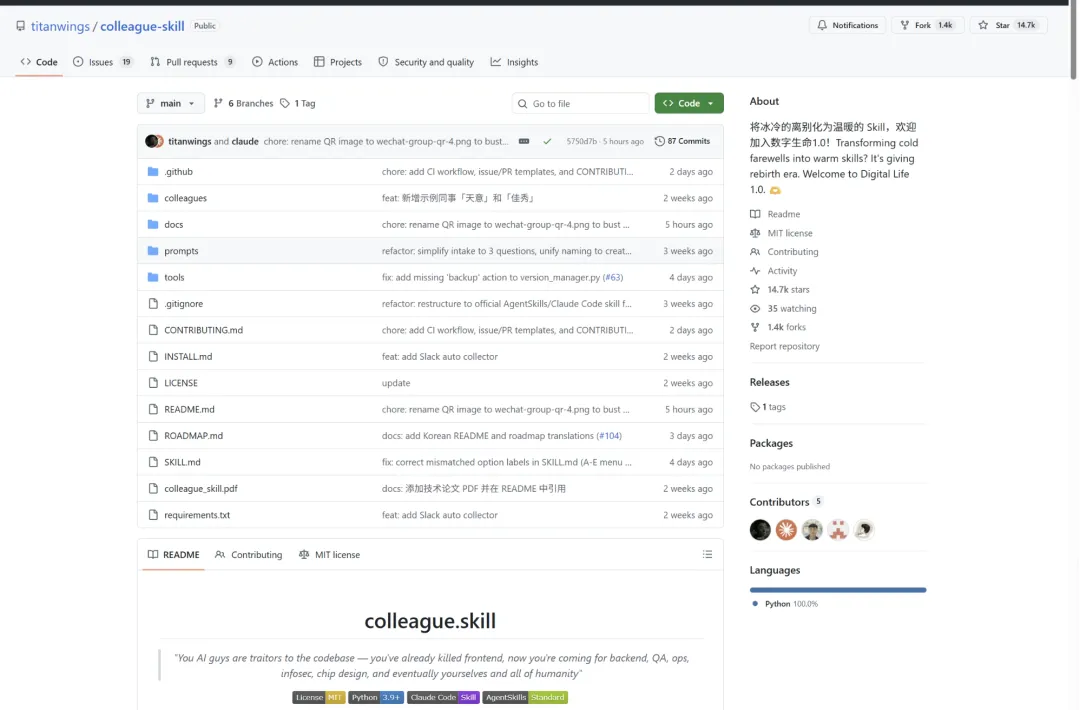Open the titanwings owner link
The width and height of the screenshot is (1080, 710).
point(60,26)
